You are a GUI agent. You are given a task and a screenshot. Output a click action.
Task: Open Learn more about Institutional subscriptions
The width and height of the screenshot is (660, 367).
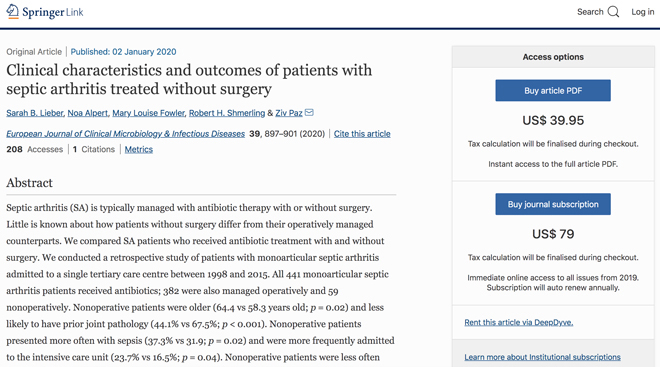click(x=542, y=357)
